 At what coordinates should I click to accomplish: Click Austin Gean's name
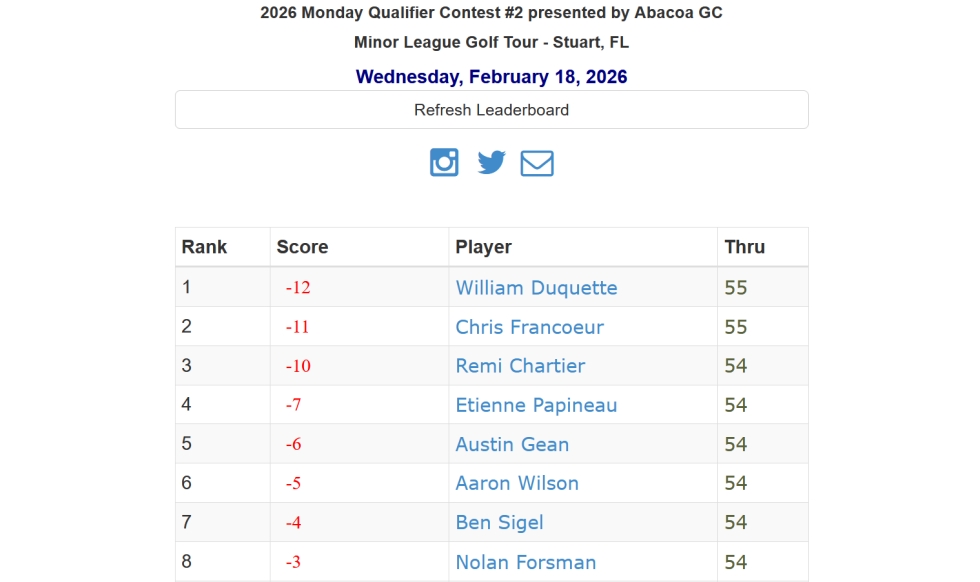click(x=512, y=444)
